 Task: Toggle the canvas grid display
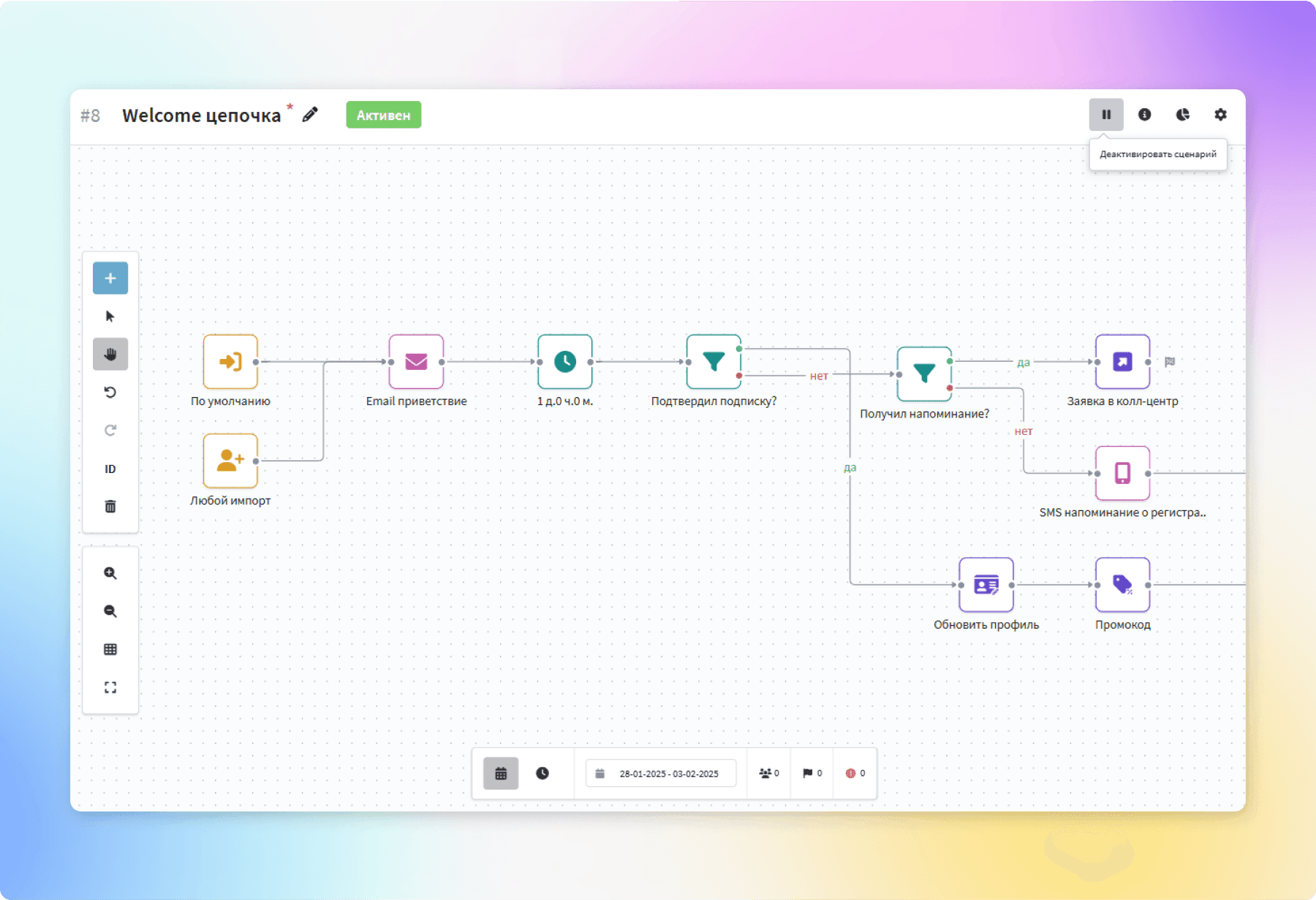click(x=110, y=649)
